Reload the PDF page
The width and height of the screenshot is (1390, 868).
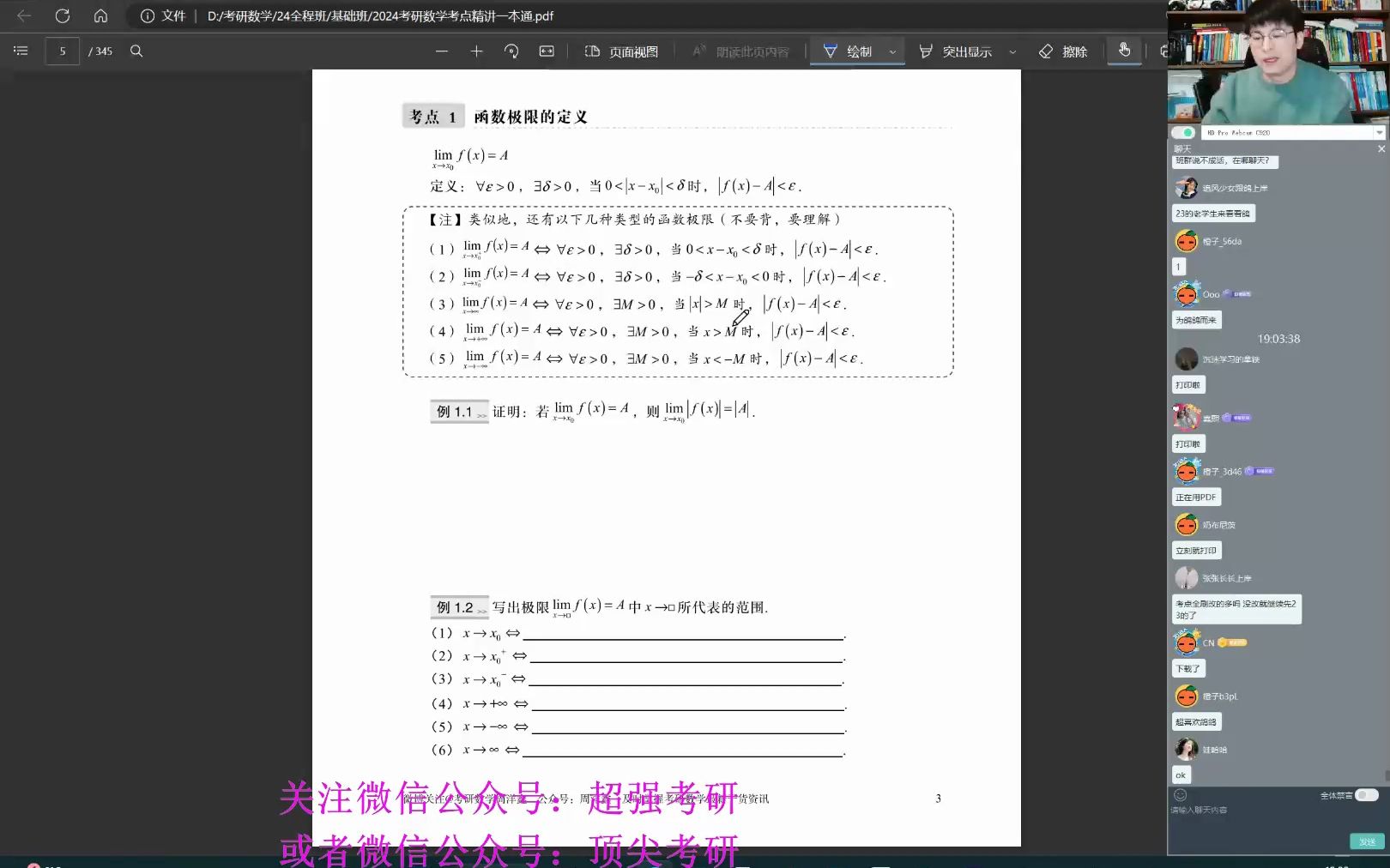(x=63, y=15)
